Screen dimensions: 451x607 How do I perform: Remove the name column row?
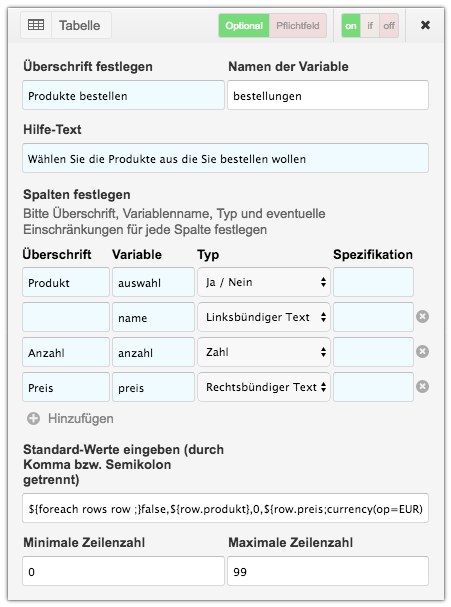422,317
